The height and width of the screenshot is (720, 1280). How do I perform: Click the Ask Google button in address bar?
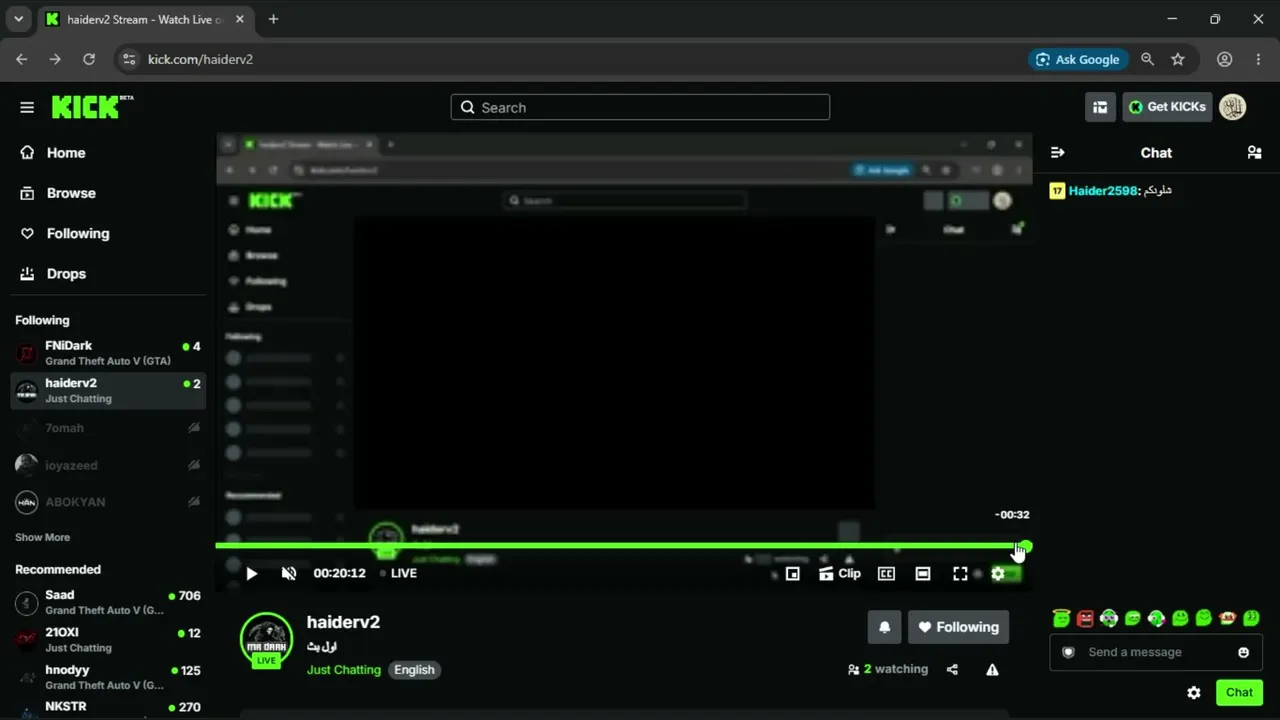click(x=1078, y=59)
